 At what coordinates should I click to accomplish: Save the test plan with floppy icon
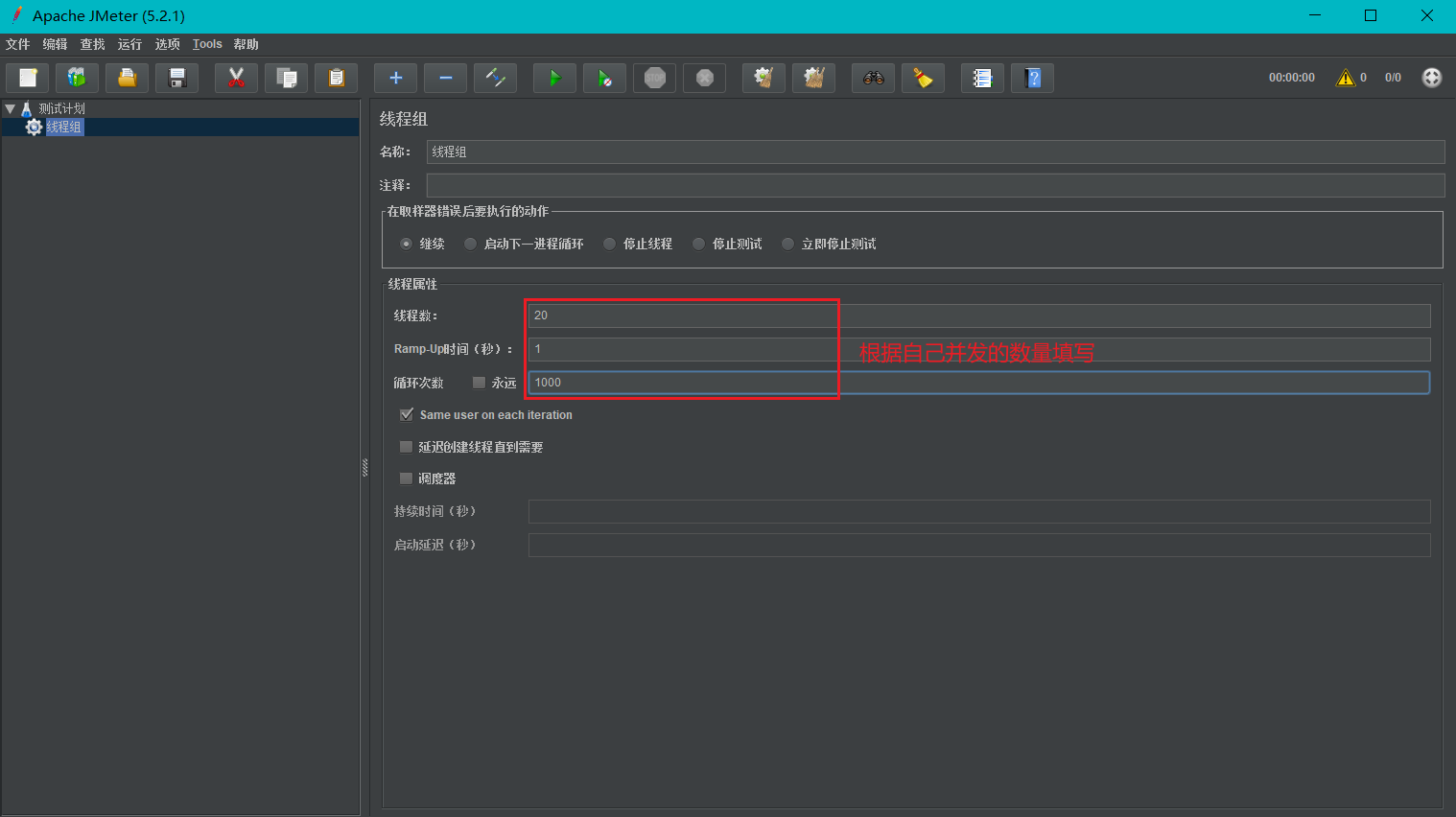click(x=177, y=78)
